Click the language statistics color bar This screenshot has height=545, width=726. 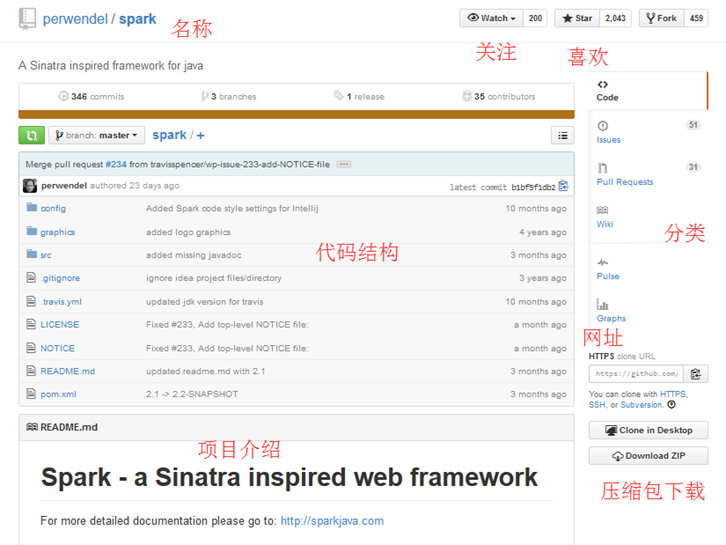pyautogui.click(x=296, y=115)
